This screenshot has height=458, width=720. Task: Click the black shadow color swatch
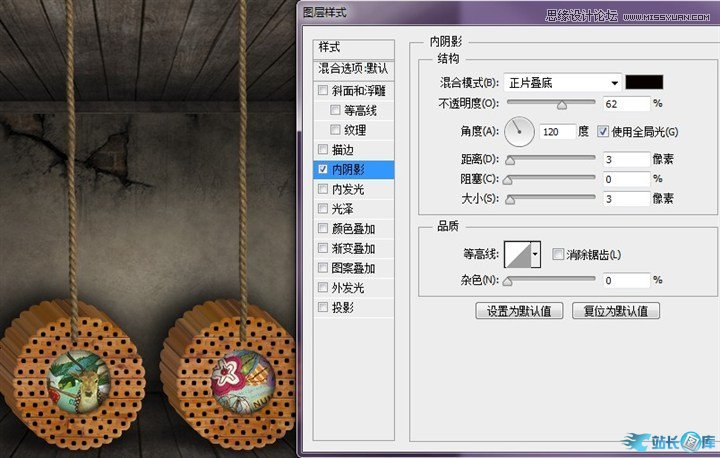click(x=645, y=82)
